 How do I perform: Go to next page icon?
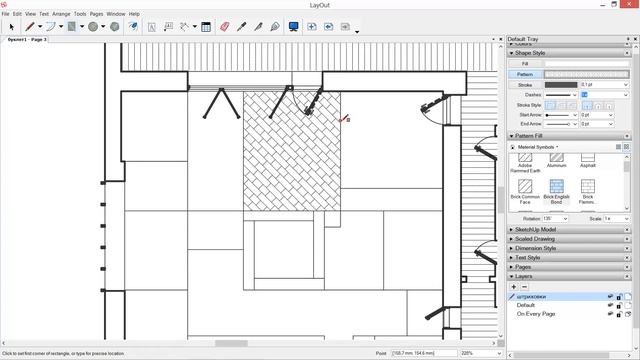click(345, 27)
